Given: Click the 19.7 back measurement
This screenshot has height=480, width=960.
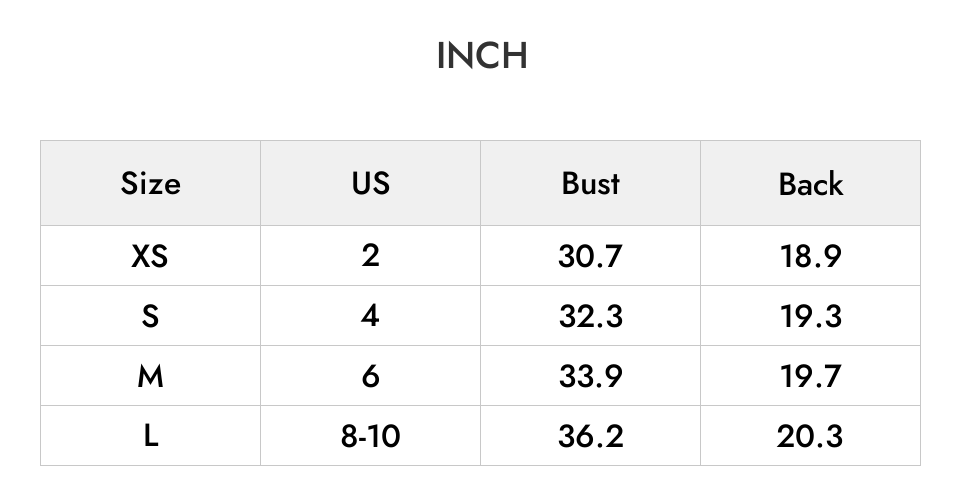Looking at the screenshot, I should (x=811, y=376).
